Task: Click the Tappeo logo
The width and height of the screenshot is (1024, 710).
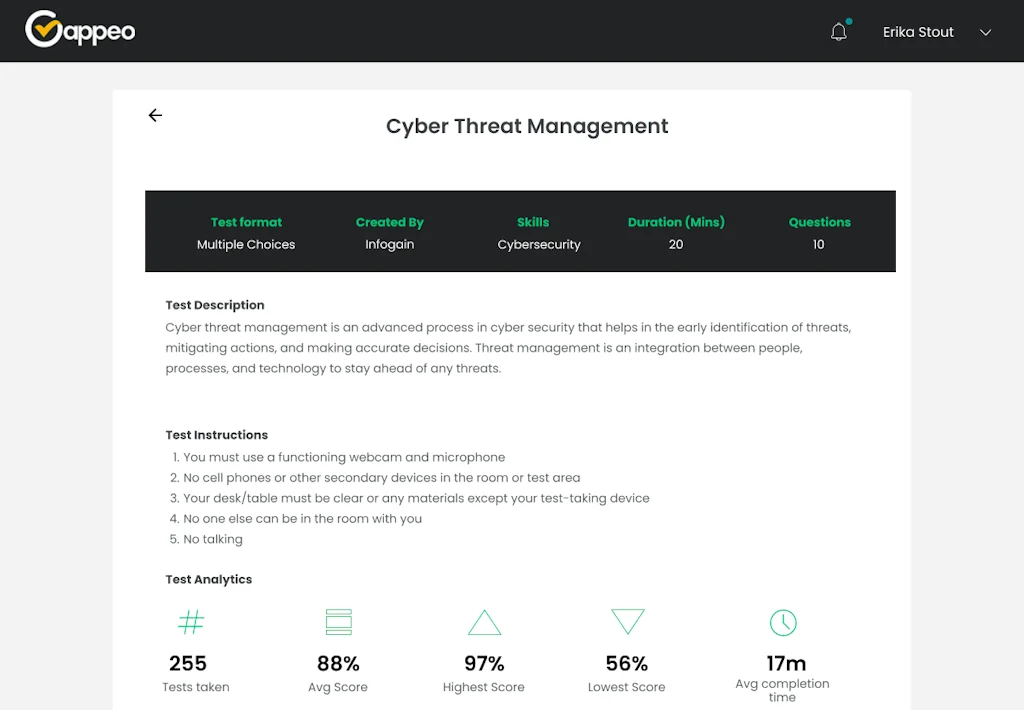Action: pos(80,30)
